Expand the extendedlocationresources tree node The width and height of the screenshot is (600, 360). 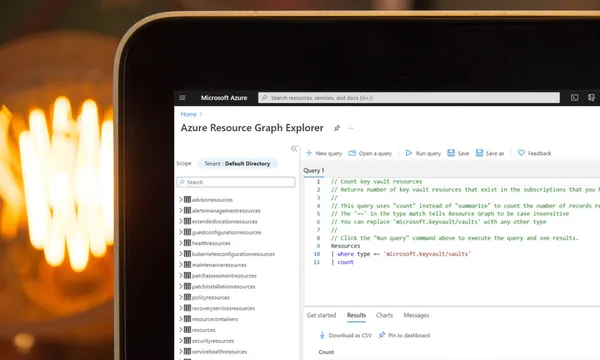pyautogui.click(x=181, y=221)
